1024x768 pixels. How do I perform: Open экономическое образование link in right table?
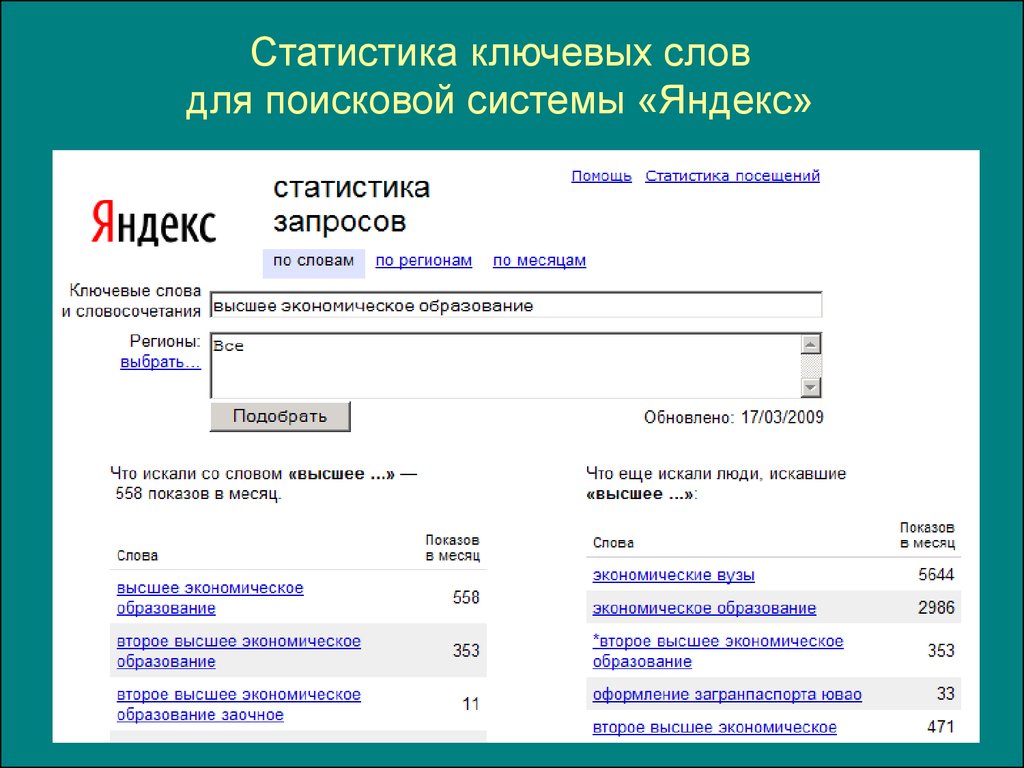click(x=705, y=608)
